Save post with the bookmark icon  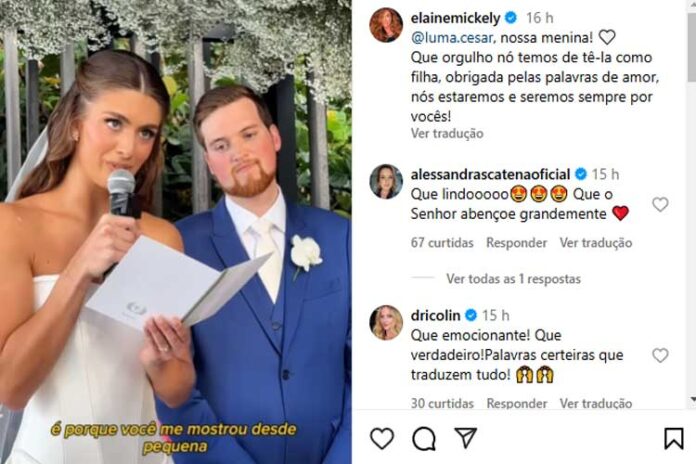coord(673,439)
